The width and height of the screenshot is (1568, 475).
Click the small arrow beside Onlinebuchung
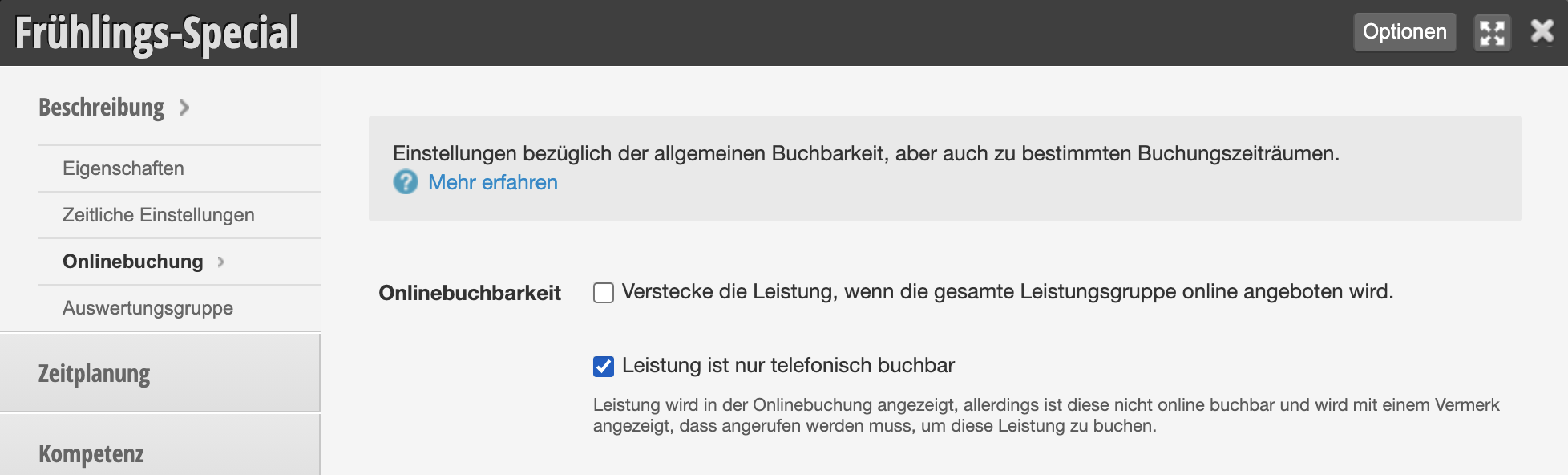pos(221,262)
